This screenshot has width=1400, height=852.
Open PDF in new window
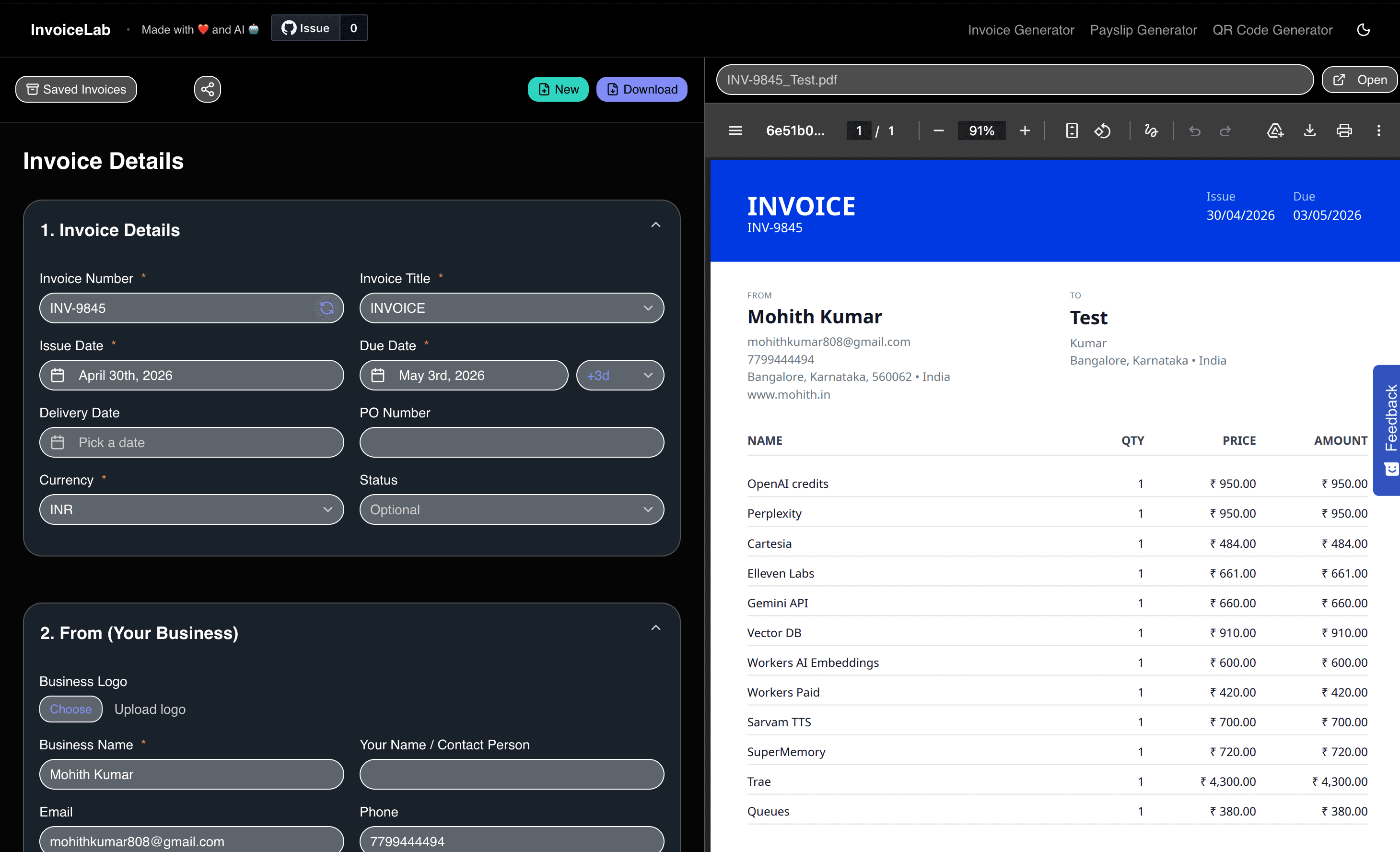(x=1360, y=80)
